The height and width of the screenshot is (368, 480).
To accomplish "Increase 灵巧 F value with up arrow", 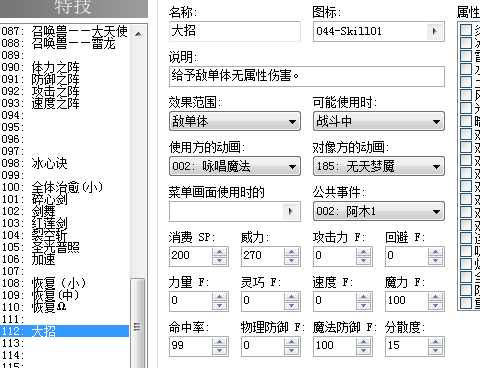I will tap(292, 296).
